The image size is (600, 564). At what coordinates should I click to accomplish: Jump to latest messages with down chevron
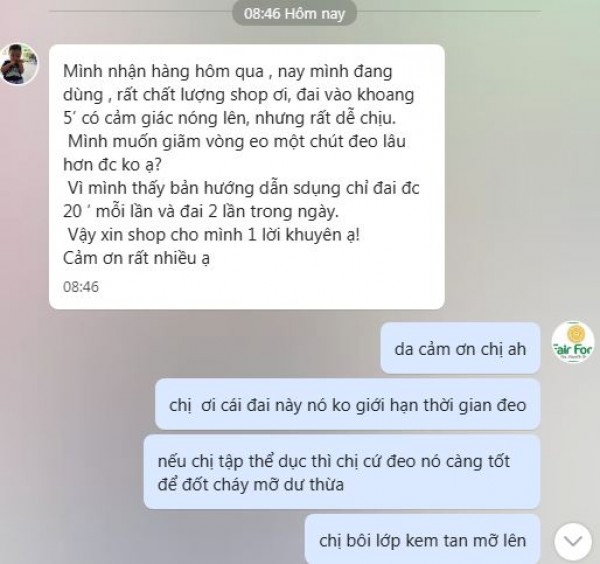pos(573,541)
